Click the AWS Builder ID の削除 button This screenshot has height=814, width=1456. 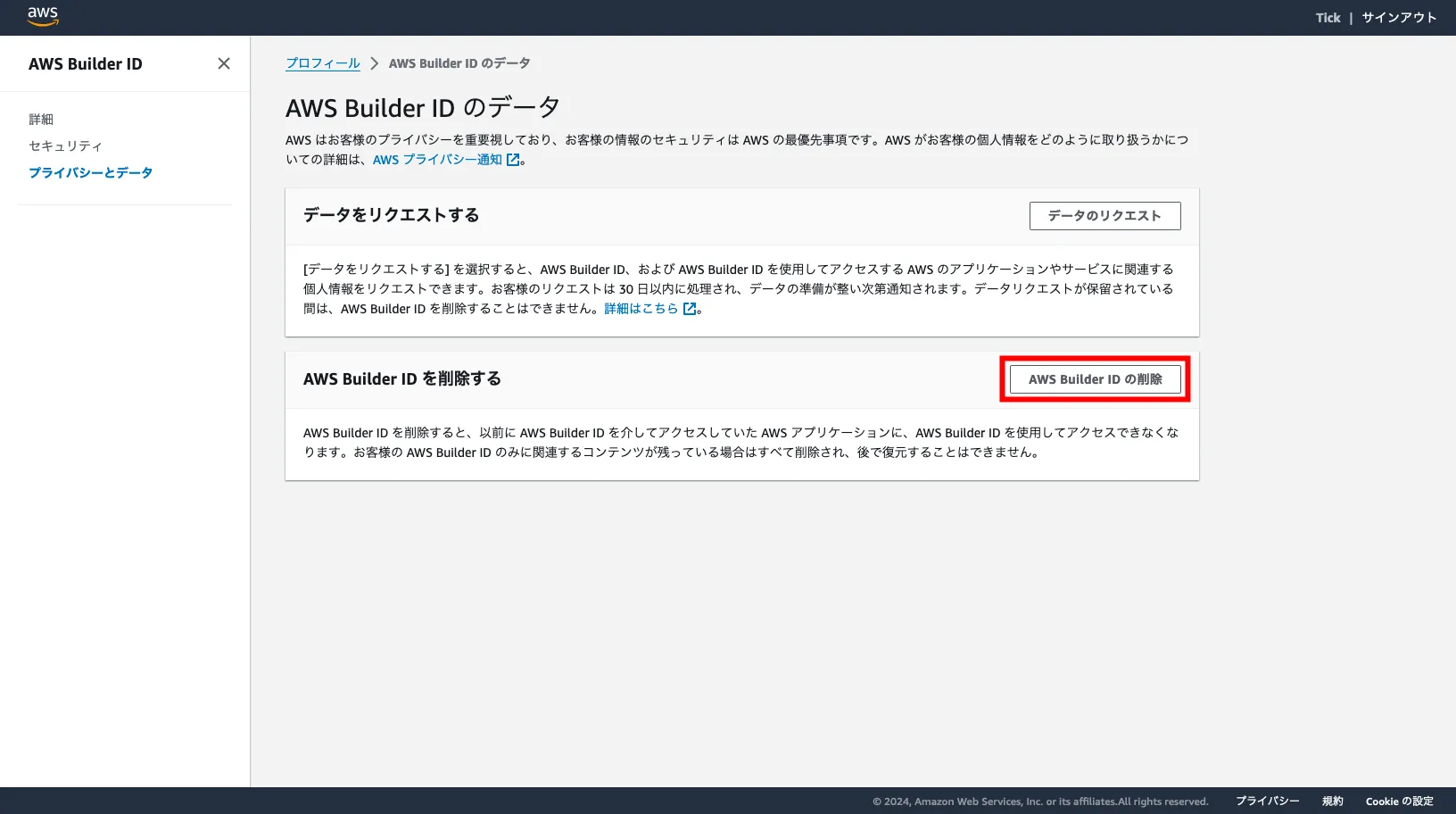[x=1095, y=379]
